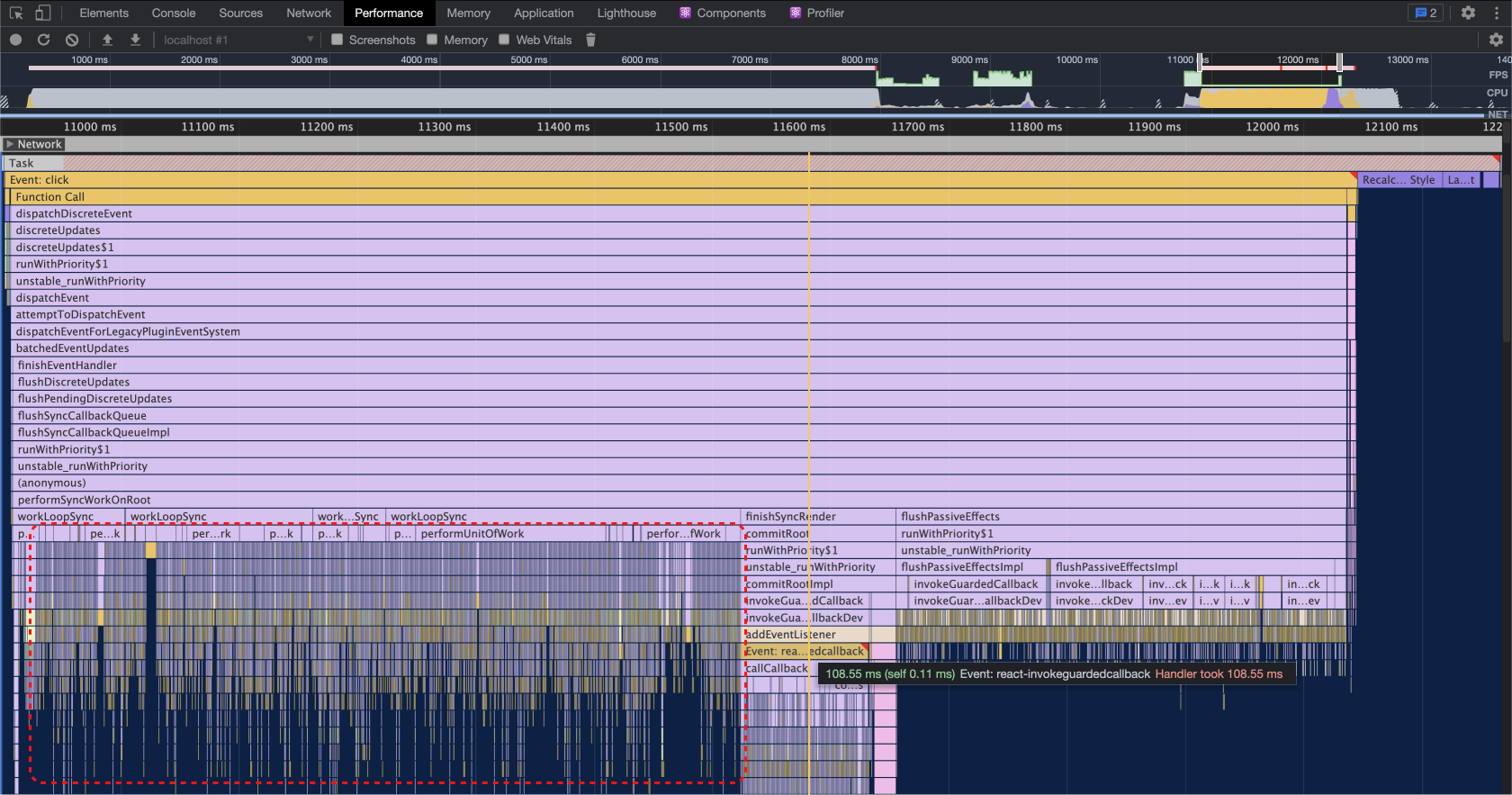Select the Recalc... Style bar

(x=1399, y=180)
